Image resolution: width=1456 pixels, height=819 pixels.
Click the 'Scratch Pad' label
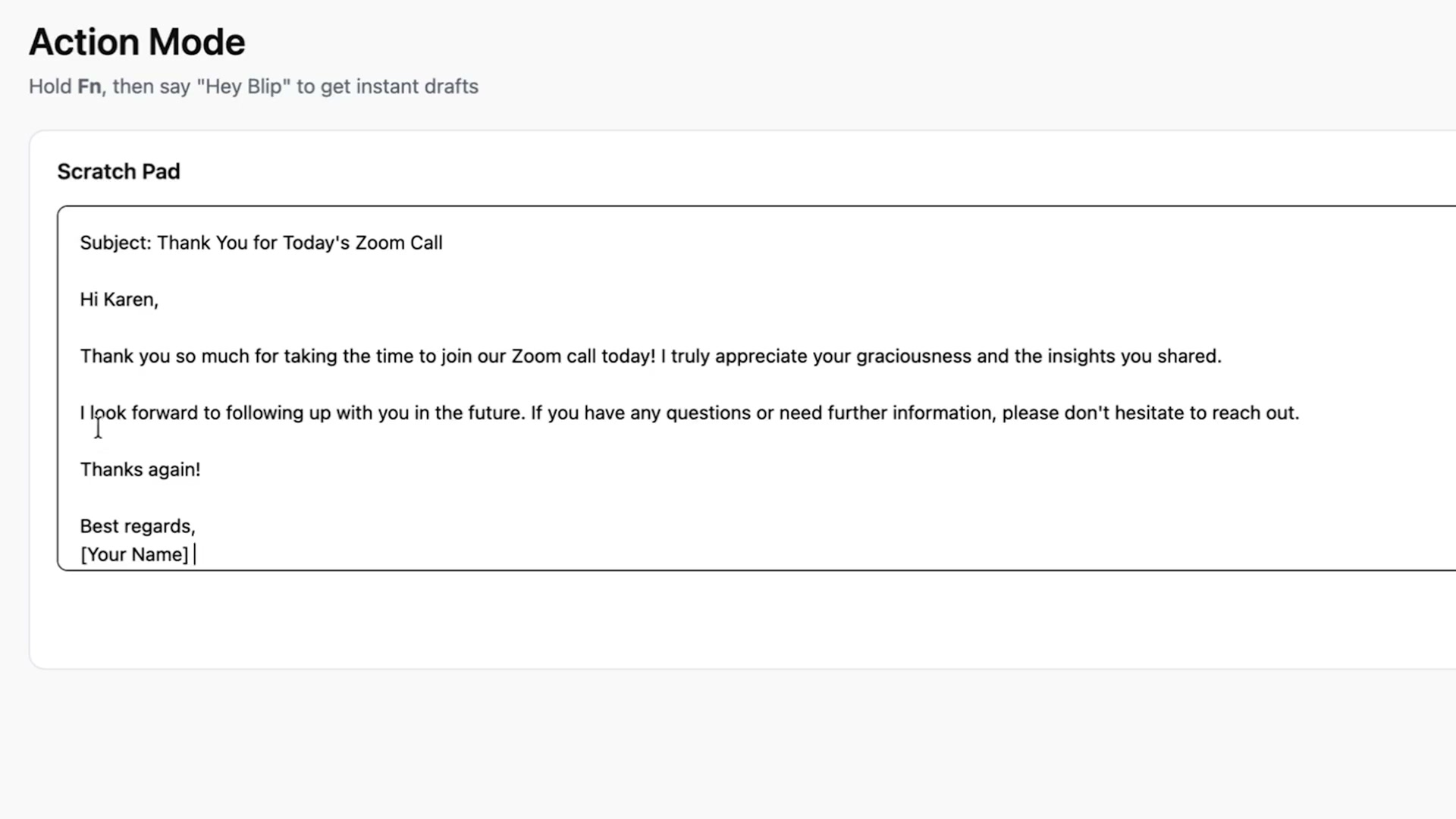(118, 171)
